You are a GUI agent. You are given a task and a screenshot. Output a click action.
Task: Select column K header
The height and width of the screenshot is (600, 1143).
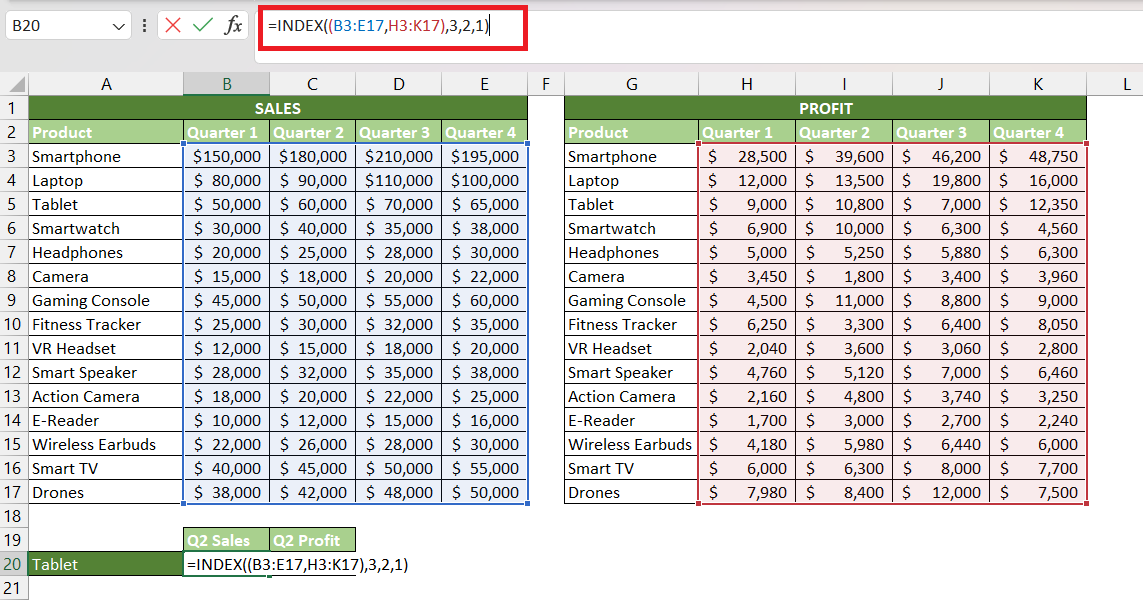pos(1037,84)
